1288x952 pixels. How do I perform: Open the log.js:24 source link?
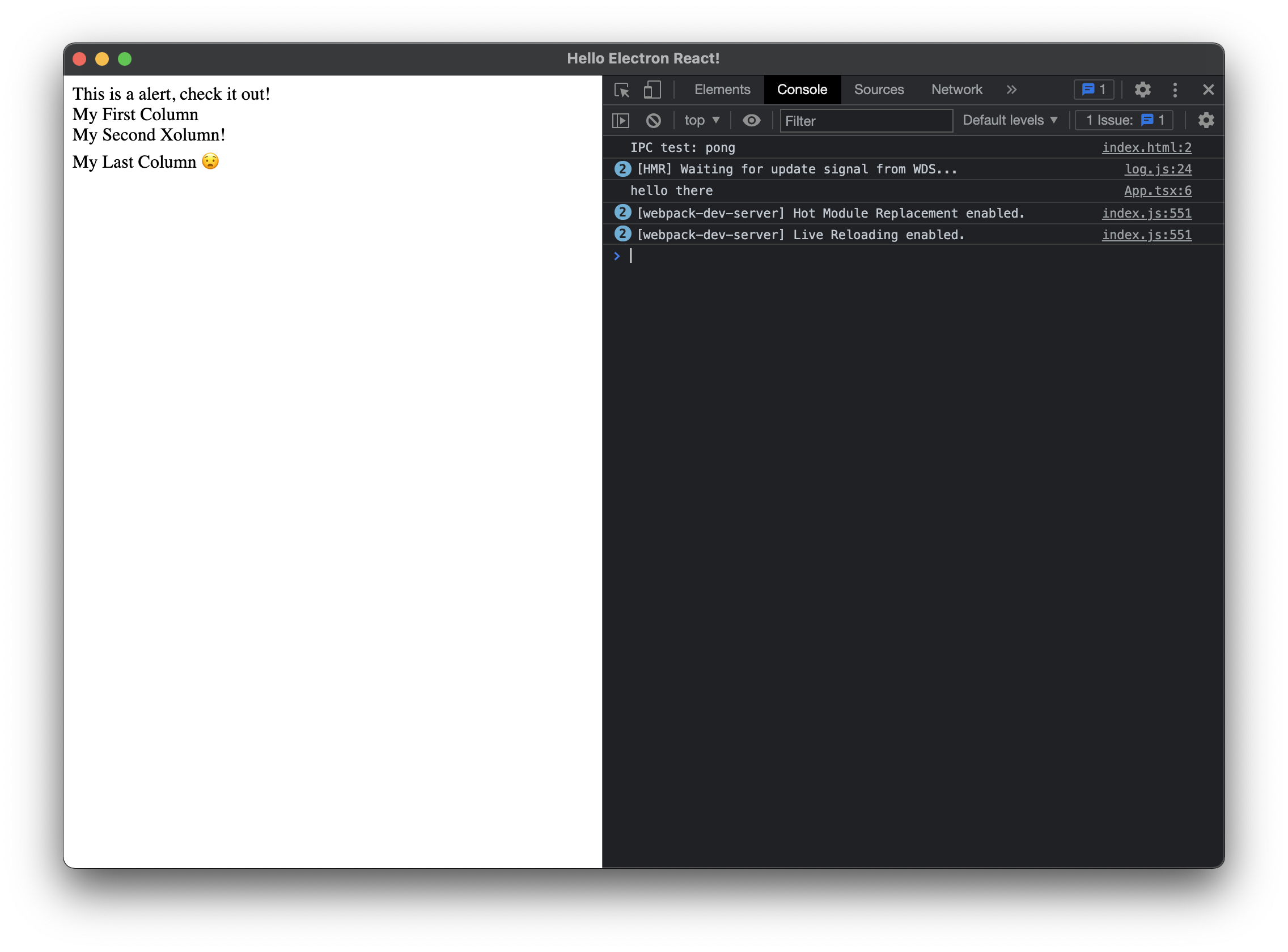click(1157, 169)
